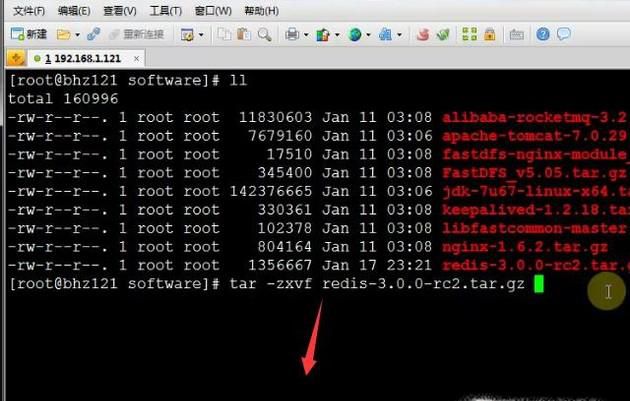Image resolution: width=630 pixels, height=401 pixels.
Task: Click the nginx-1.6.2.tar.gz file name
Action: point(525,247)
